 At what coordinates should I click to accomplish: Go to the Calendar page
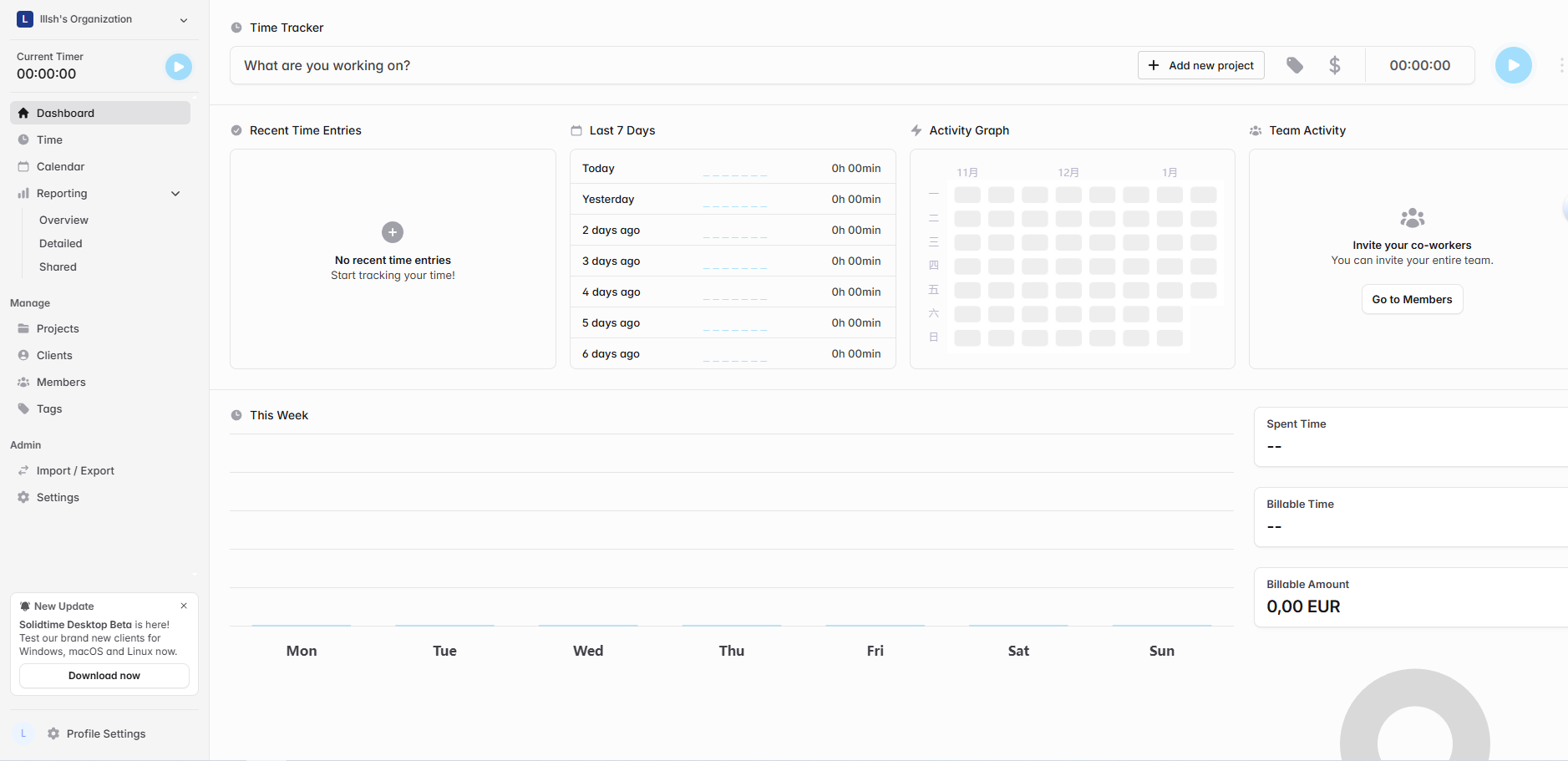click(x=100, y=166)
